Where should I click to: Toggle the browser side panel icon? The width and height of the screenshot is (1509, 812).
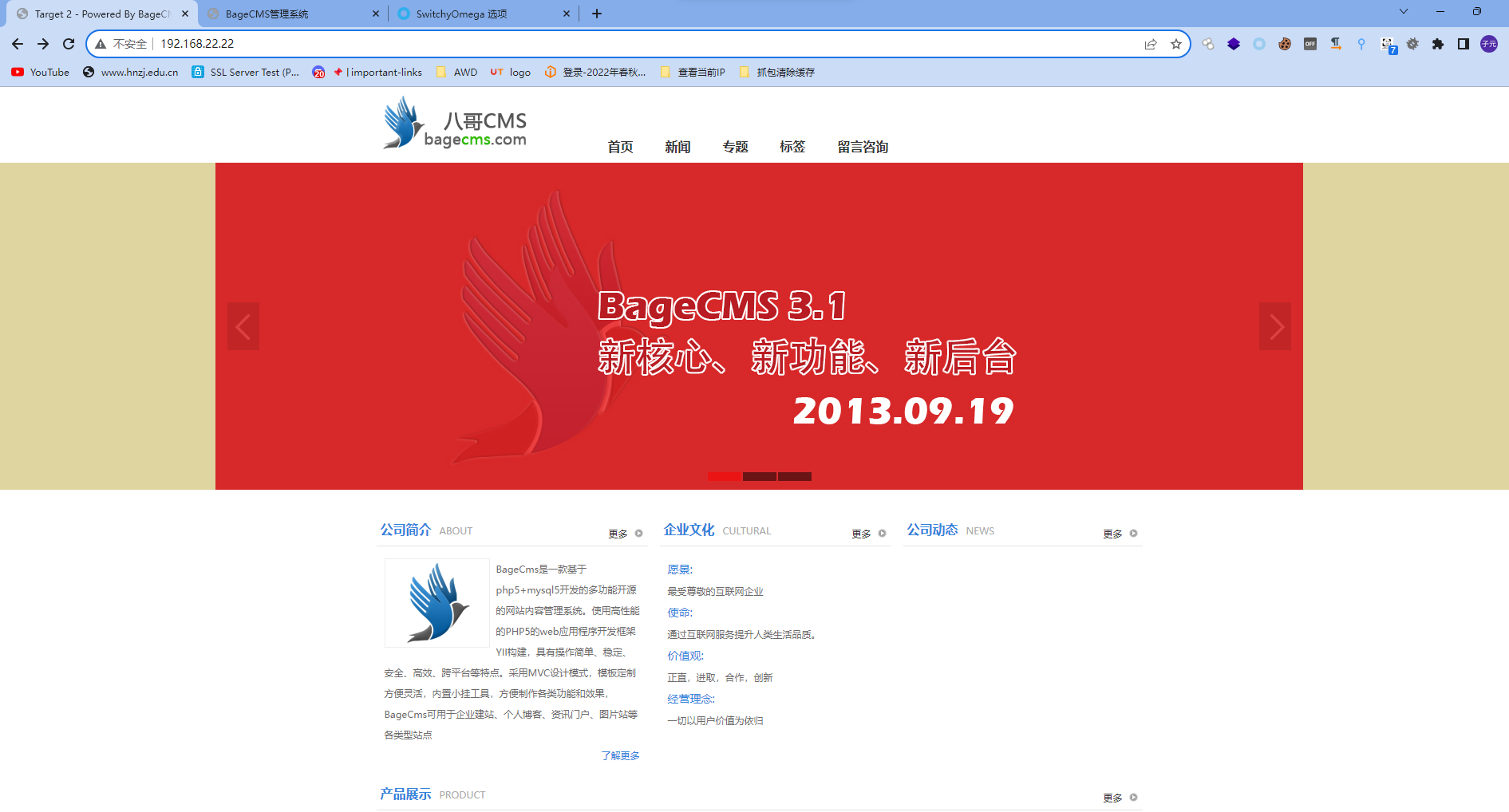point(1464,44)
